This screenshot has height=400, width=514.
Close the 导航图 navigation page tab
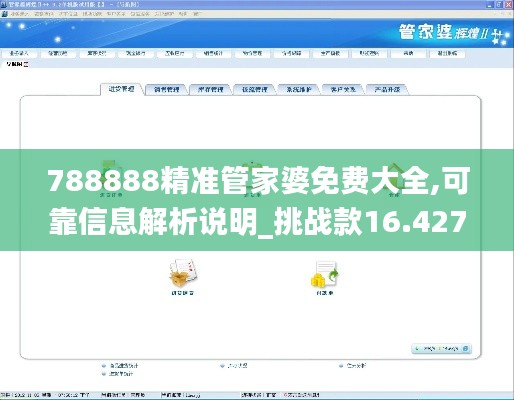26,64
